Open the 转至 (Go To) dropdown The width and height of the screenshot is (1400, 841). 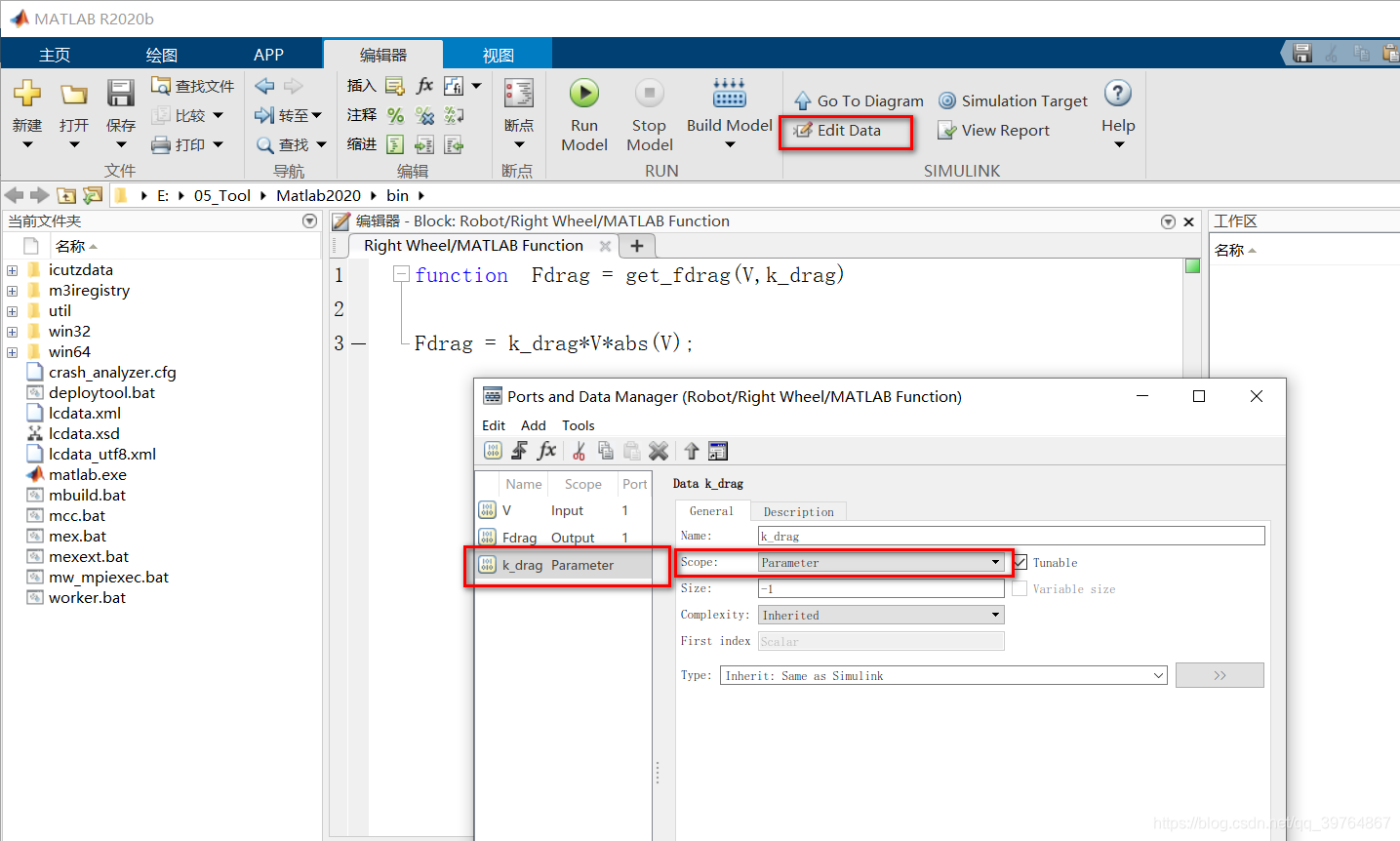point(316,115)
